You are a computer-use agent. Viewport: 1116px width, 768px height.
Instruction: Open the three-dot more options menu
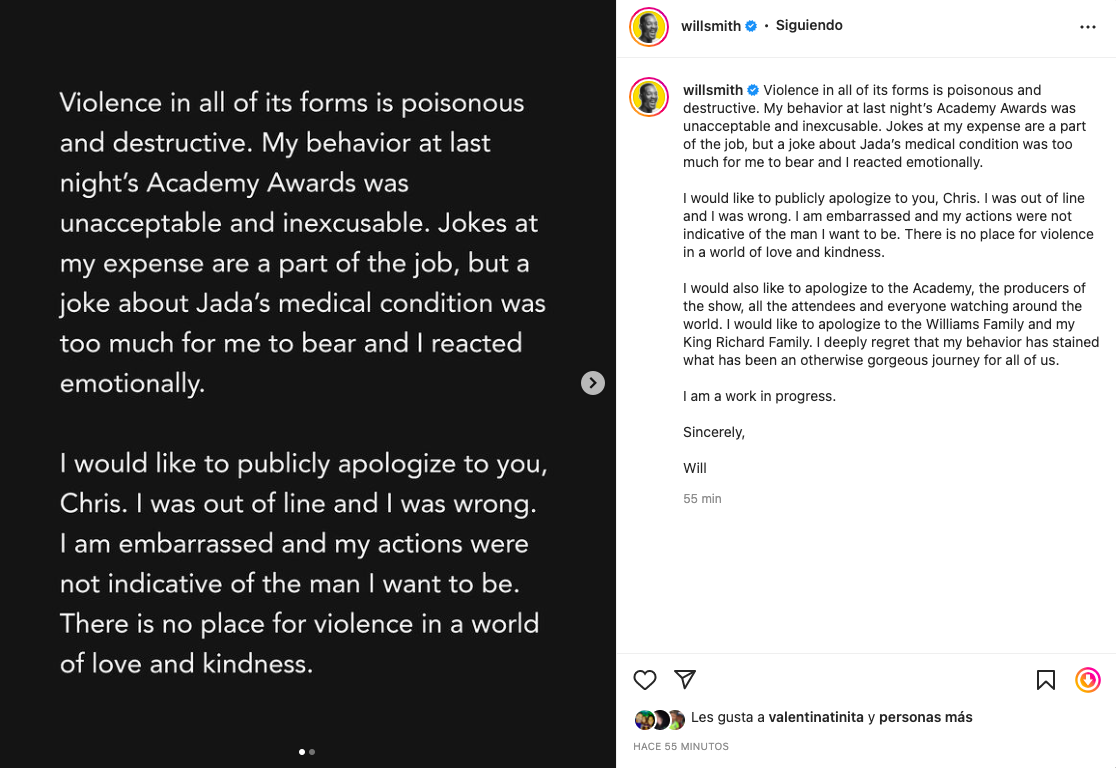pos(1088,27)
